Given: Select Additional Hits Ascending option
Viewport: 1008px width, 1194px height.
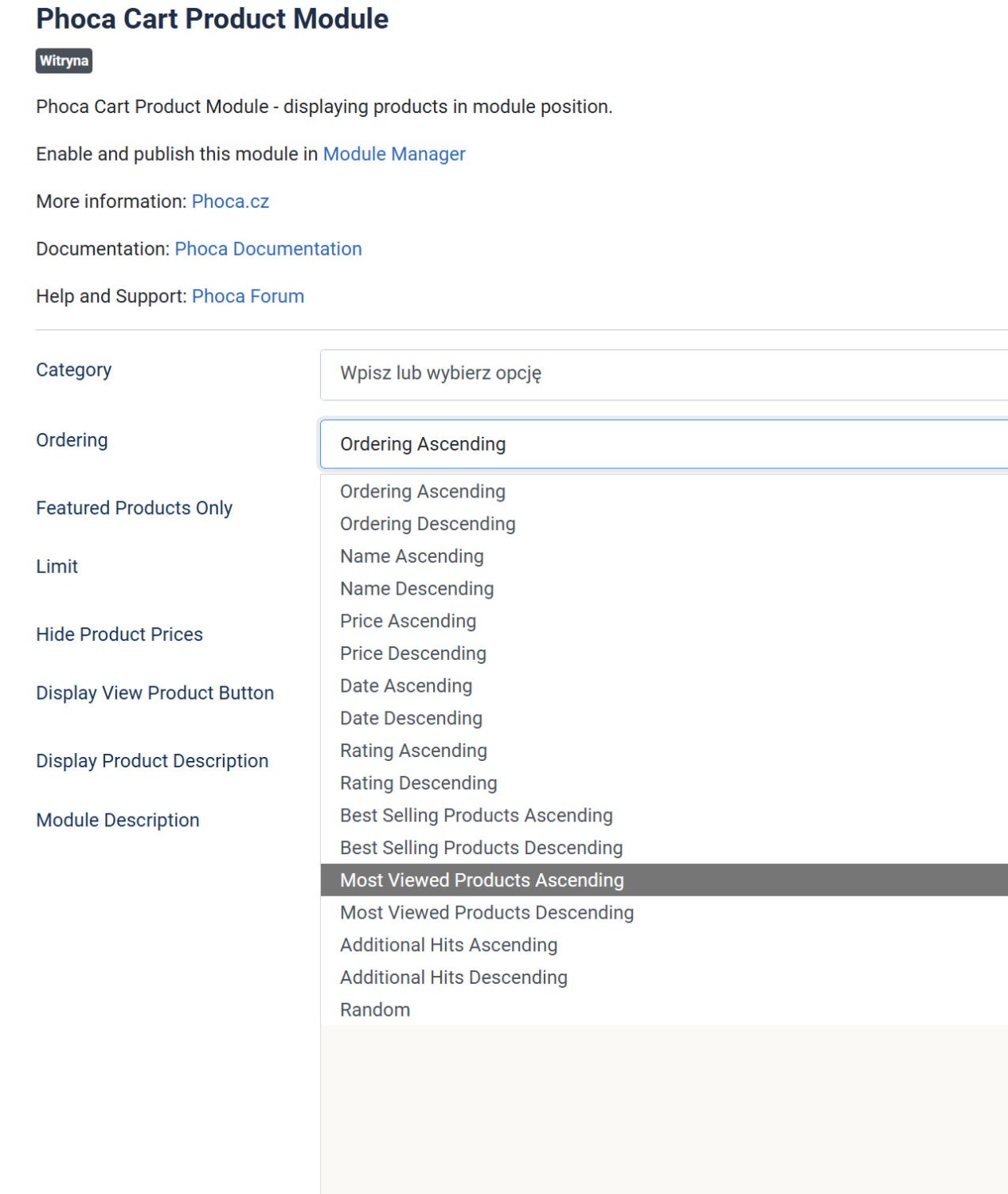Looking at the screenshot, I should coord(448,945).
